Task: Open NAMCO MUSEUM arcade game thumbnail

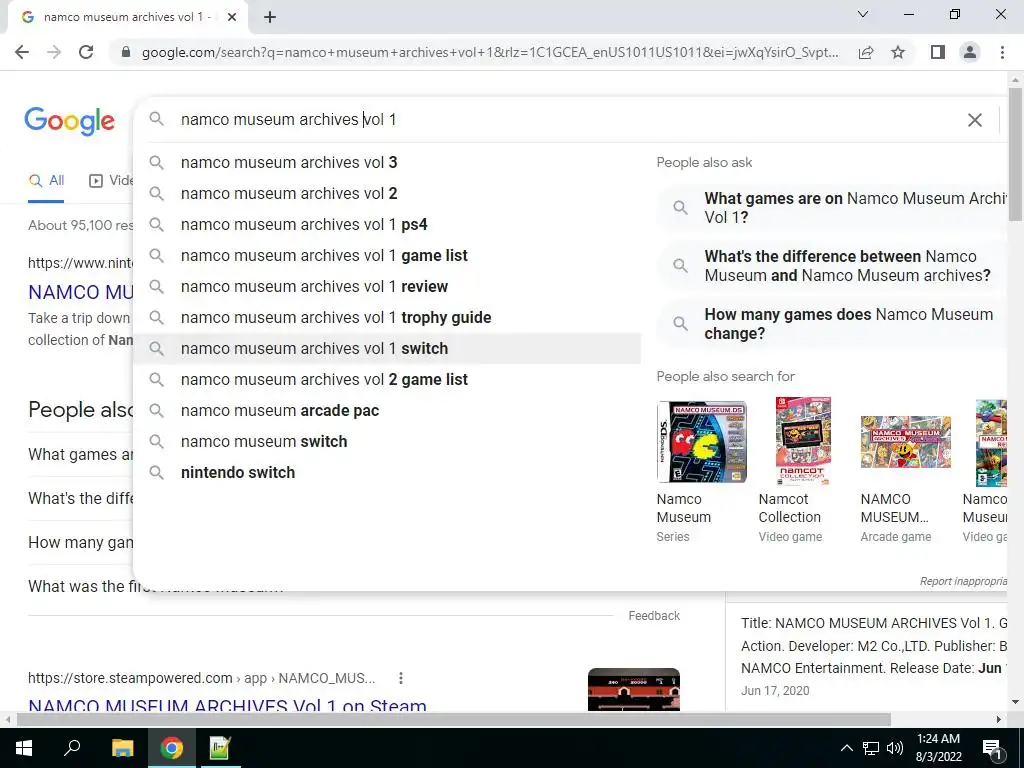Action: click(x=905, y=442)
